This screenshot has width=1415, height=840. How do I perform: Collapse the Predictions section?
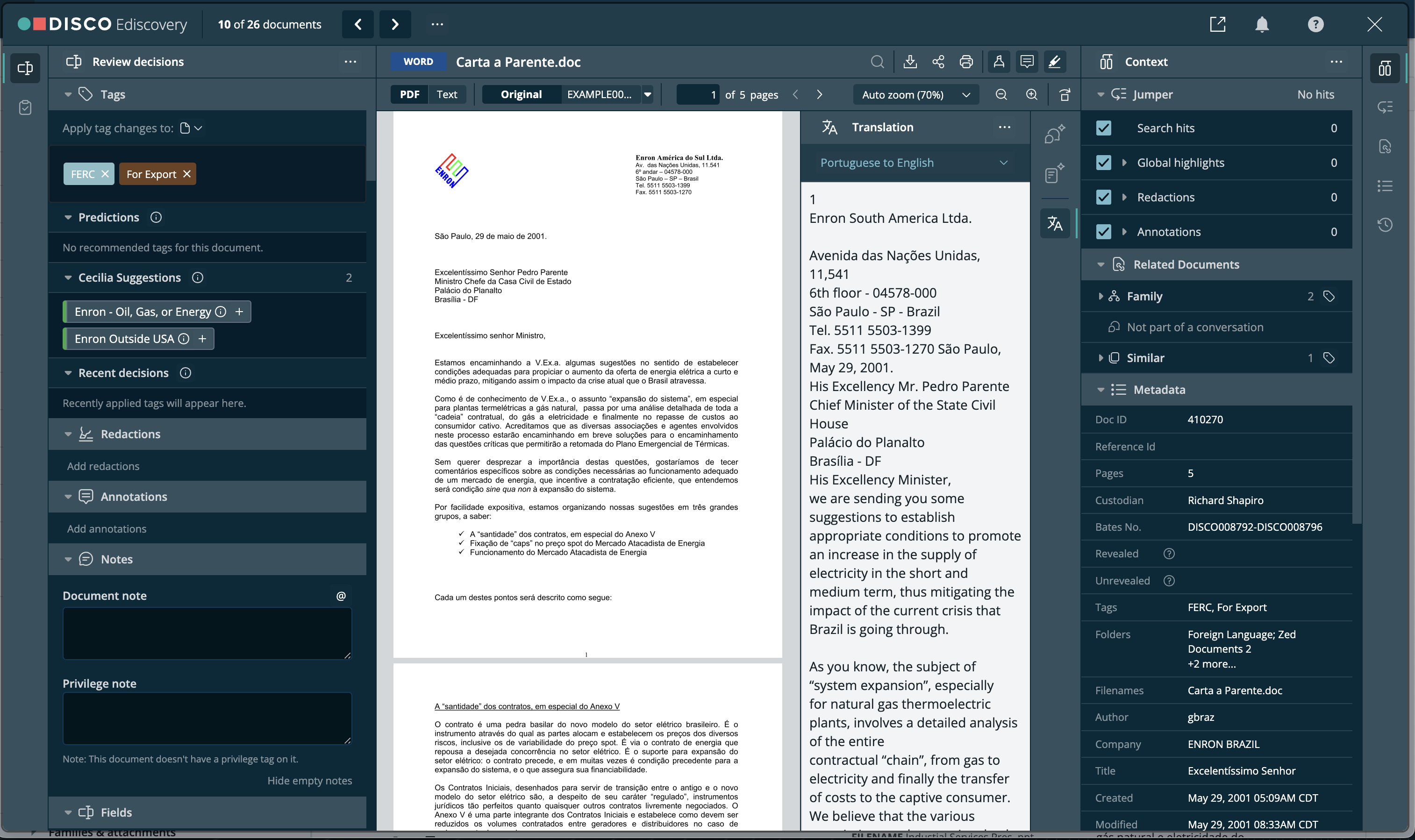coord(68,217)
